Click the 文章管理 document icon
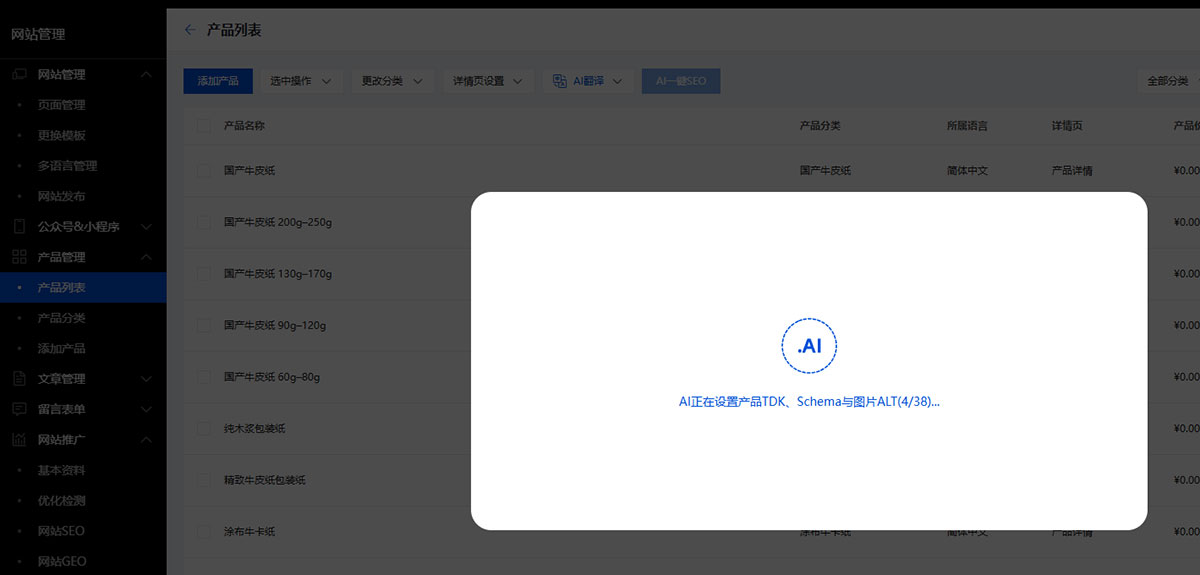The width and height of the screenshot is (1200, 575). pyautogui.click(x=19, y=379)
